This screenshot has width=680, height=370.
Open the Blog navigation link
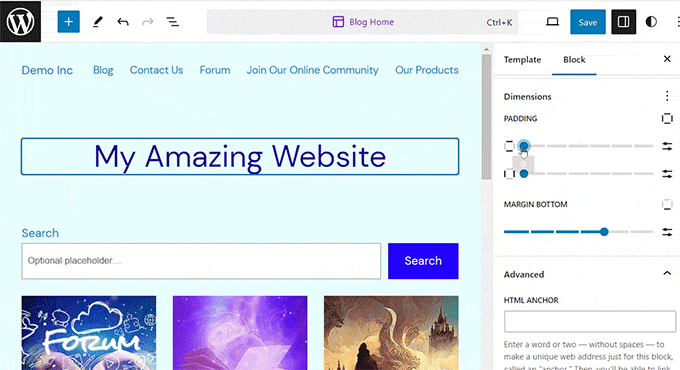103,70
